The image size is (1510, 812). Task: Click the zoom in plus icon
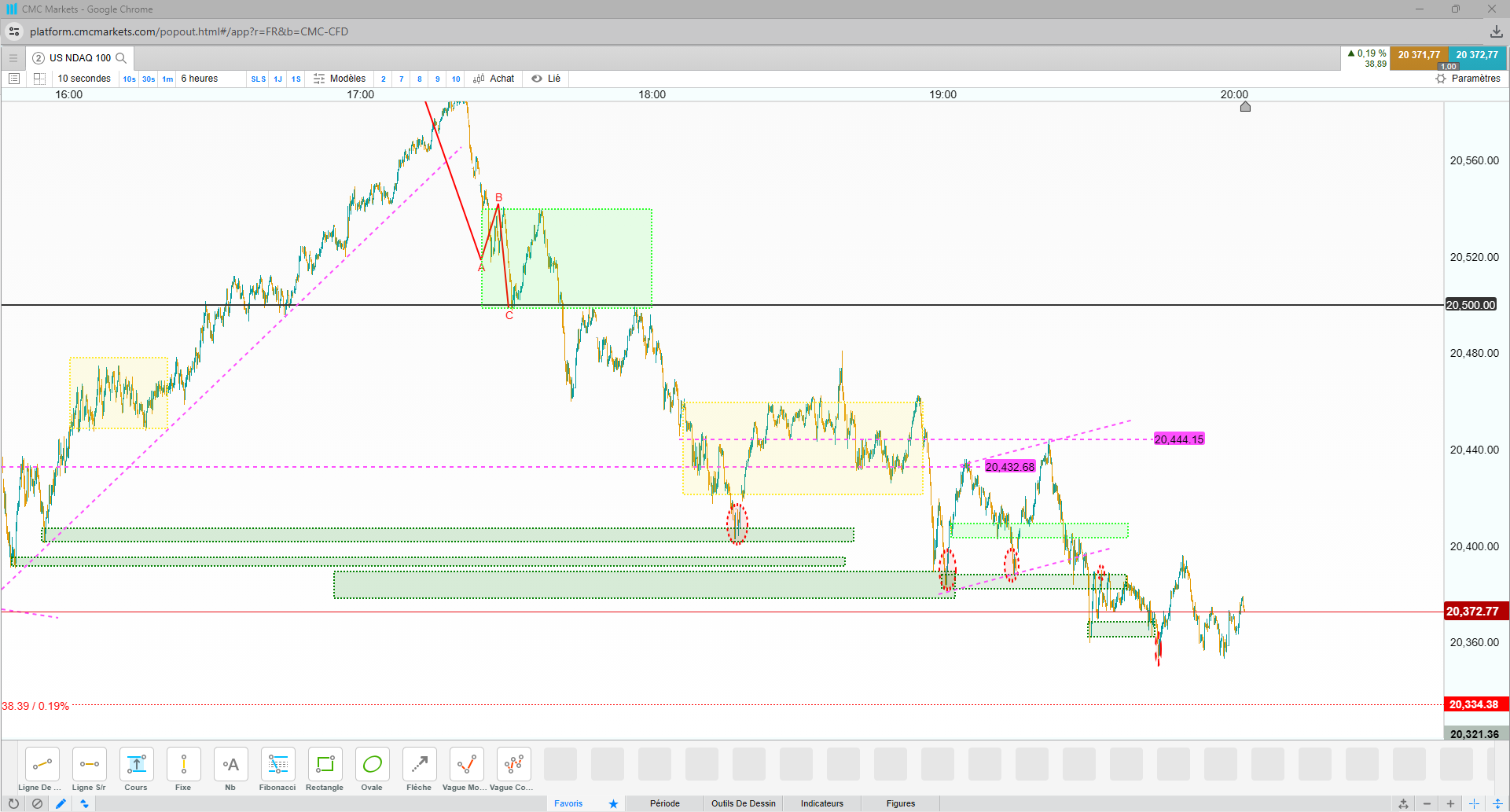pyautogui.click(x=1450, y=803)
